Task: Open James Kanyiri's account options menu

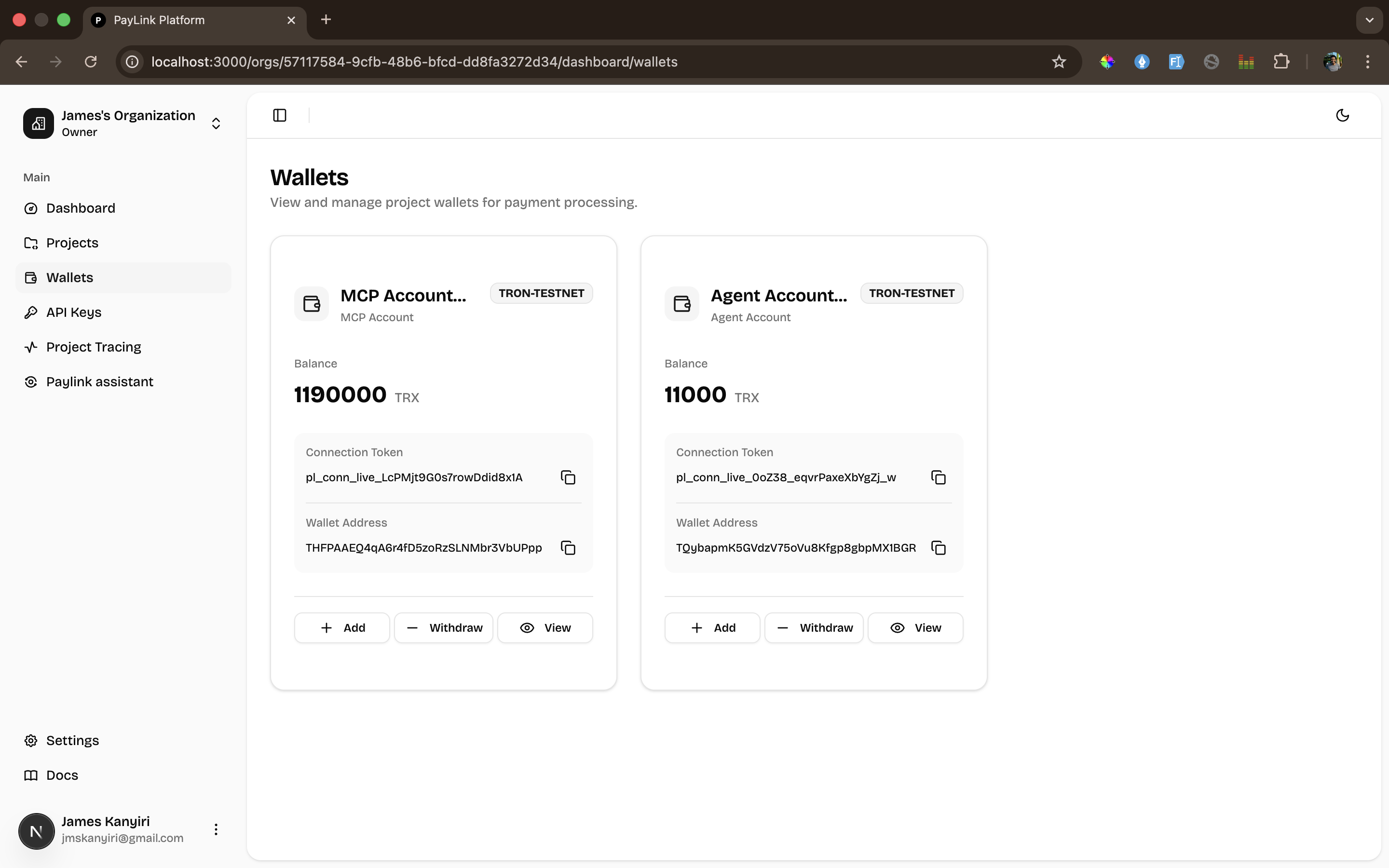Action: tap(215, 829)
